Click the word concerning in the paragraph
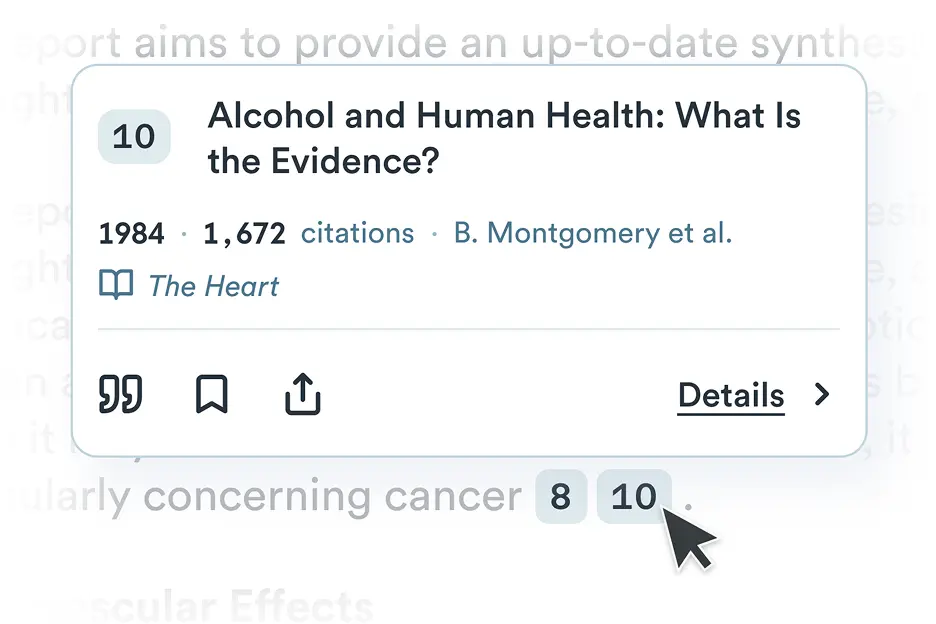Viewport: 936px width, 624px height. click(257, 497)
